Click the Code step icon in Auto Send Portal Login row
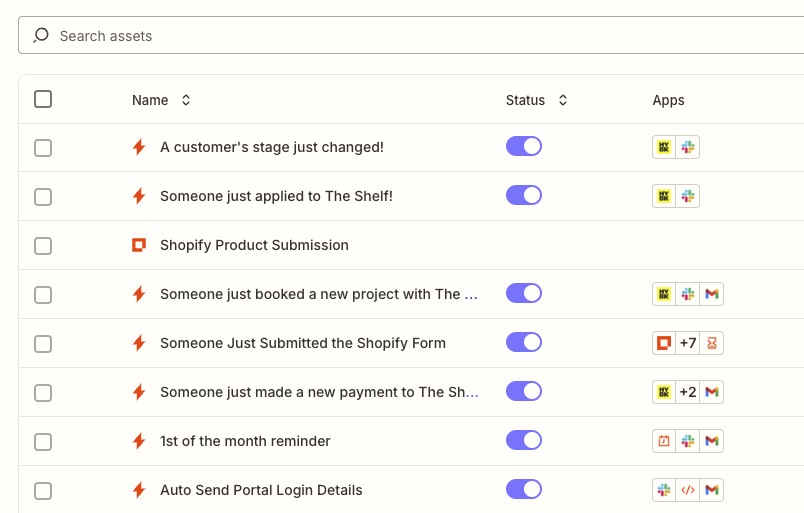This screenshot has width=804, height=513. point(688,490)
